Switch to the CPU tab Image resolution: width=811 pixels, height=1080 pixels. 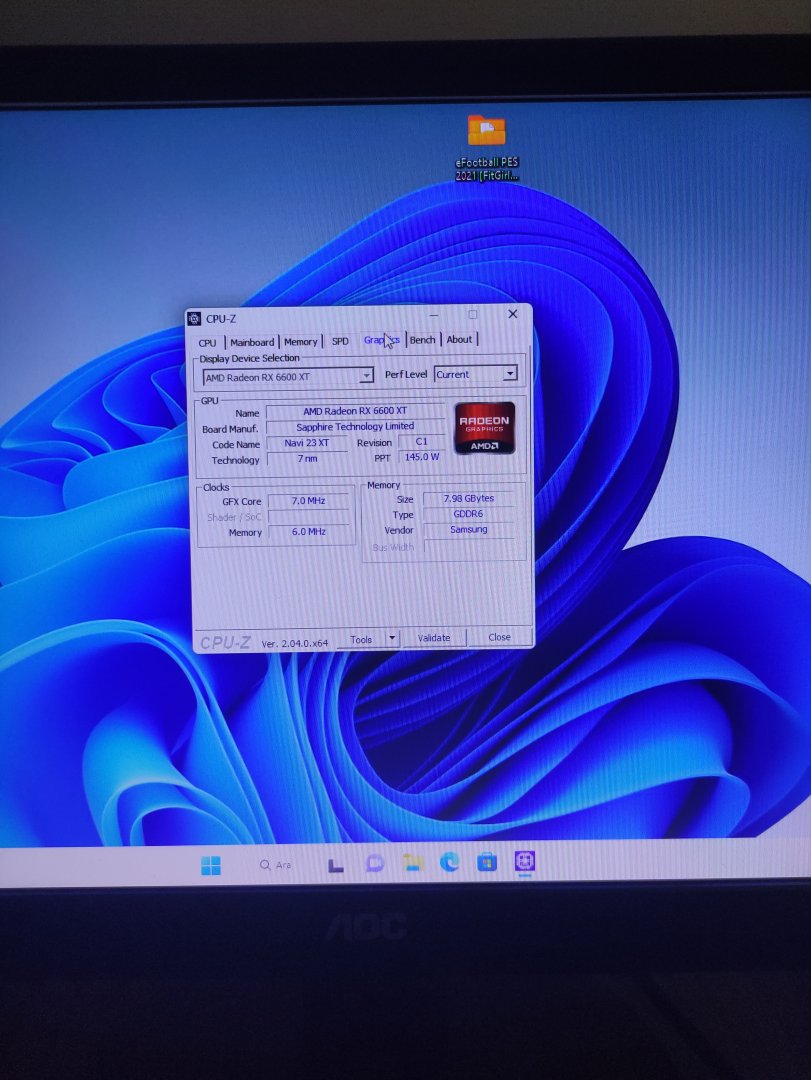coord(207,342)
